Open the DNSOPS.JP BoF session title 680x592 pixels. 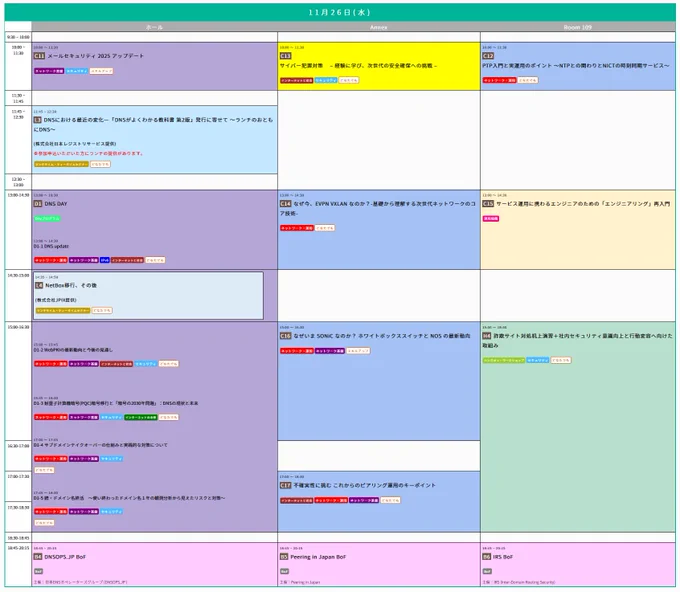65,557
